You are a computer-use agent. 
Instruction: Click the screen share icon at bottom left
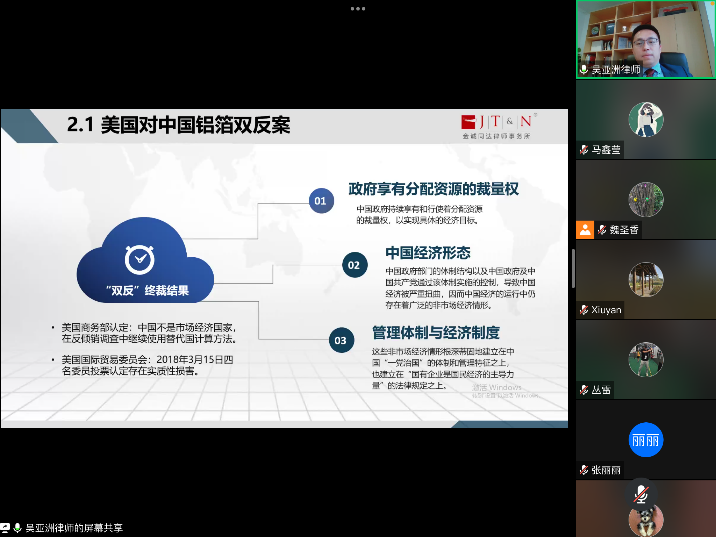(x=5, y=527)
